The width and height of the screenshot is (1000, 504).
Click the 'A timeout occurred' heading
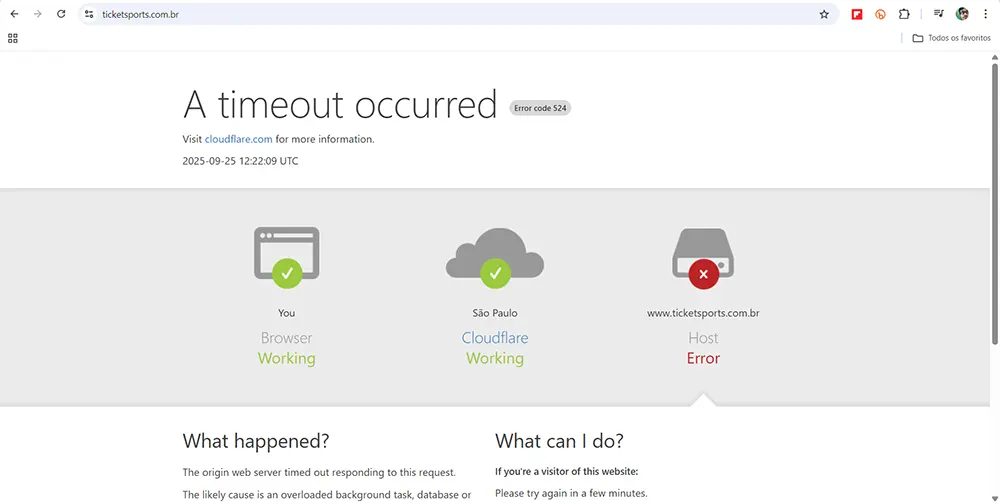340,104
